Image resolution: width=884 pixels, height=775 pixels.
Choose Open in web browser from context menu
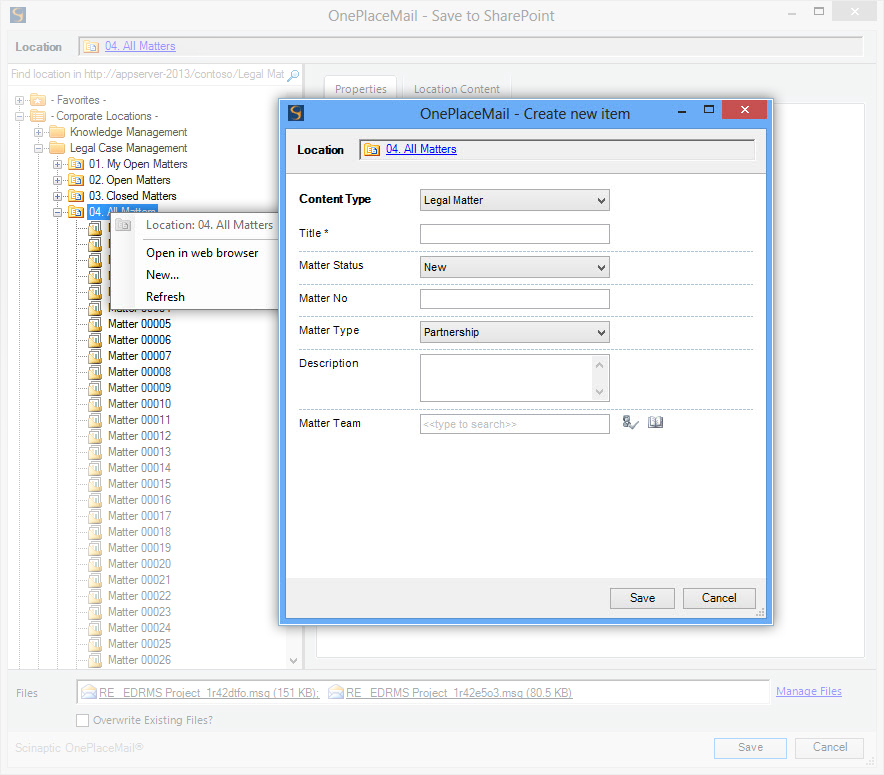(x=202, y=253)
